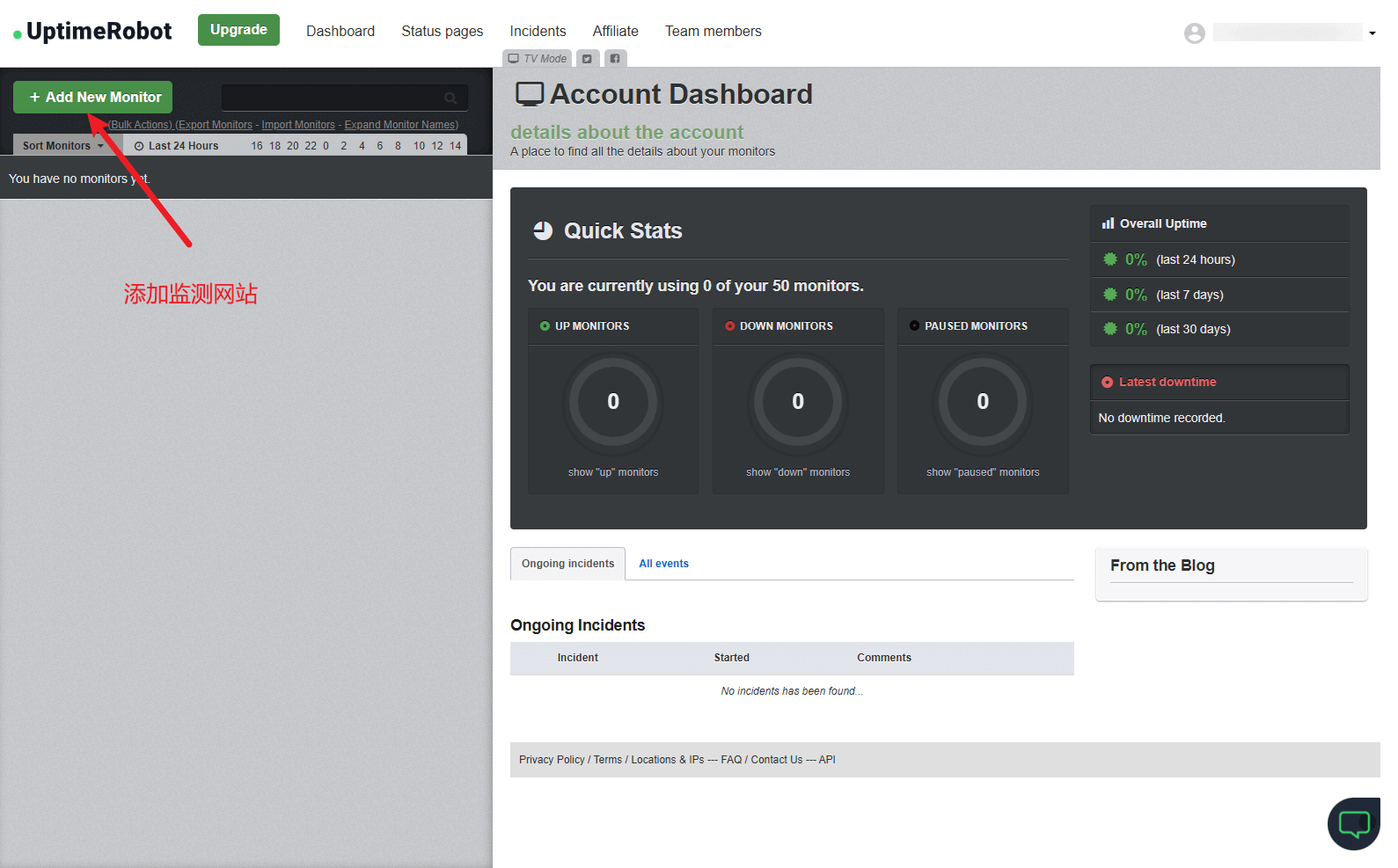Viewport: 1398px width, 868px height.
Task: Click the Add New Monitor button
Action: tap(93, 98)
